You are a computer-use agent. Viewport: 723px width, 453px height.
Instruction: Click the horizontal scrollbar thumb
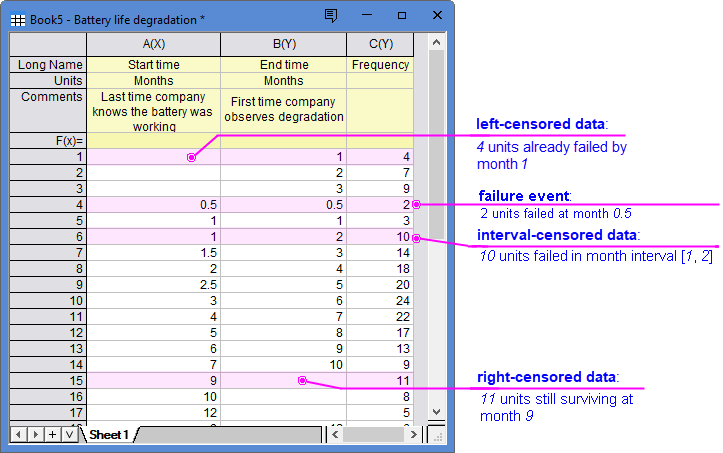374,435
